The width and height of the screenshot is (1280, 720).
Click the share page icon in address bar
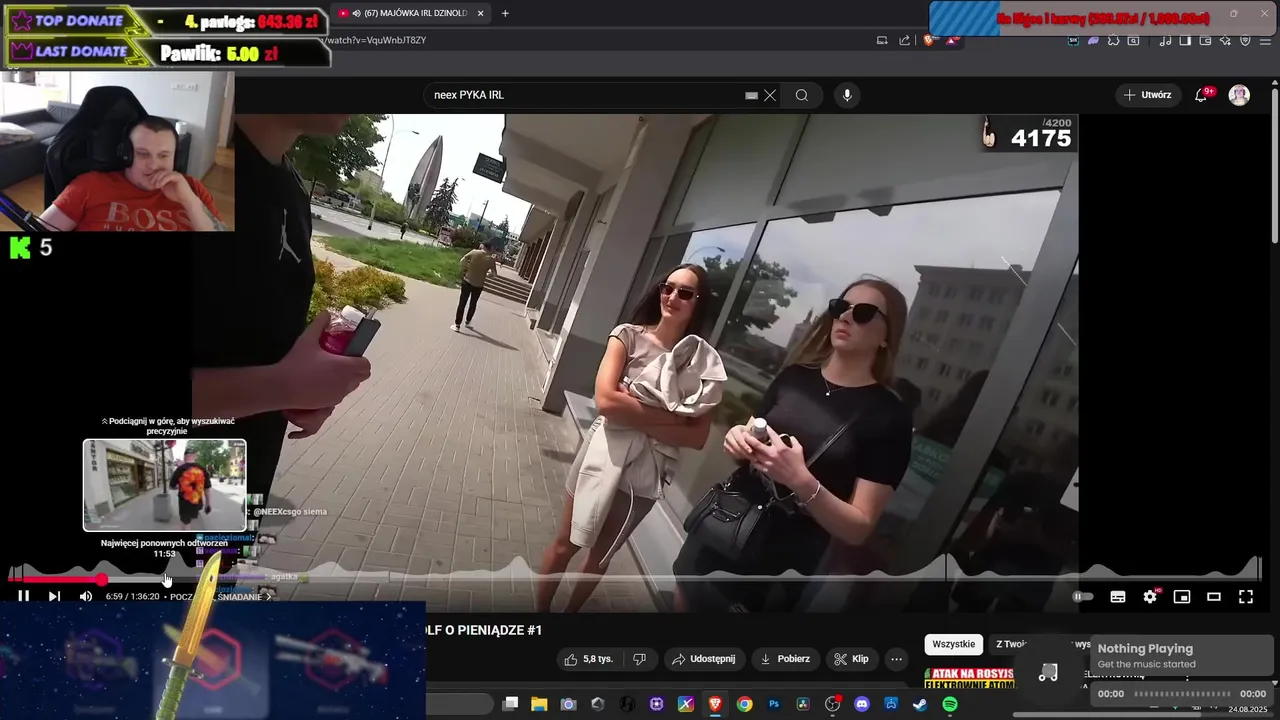[x=904, y=40]
